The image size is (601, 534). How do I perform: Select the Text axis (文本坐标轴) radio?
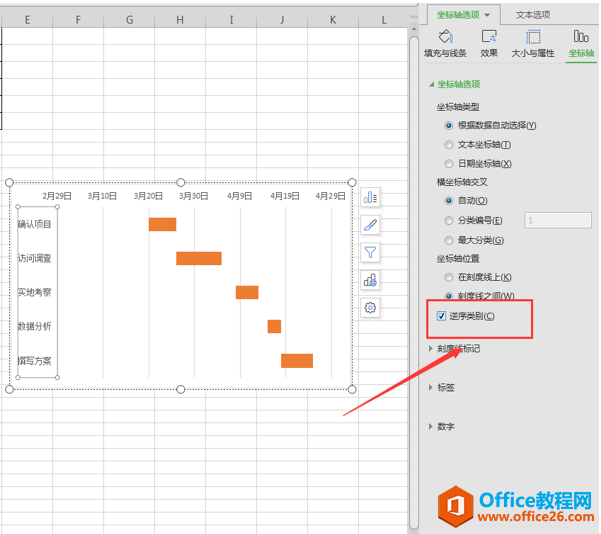pos(448,145)
